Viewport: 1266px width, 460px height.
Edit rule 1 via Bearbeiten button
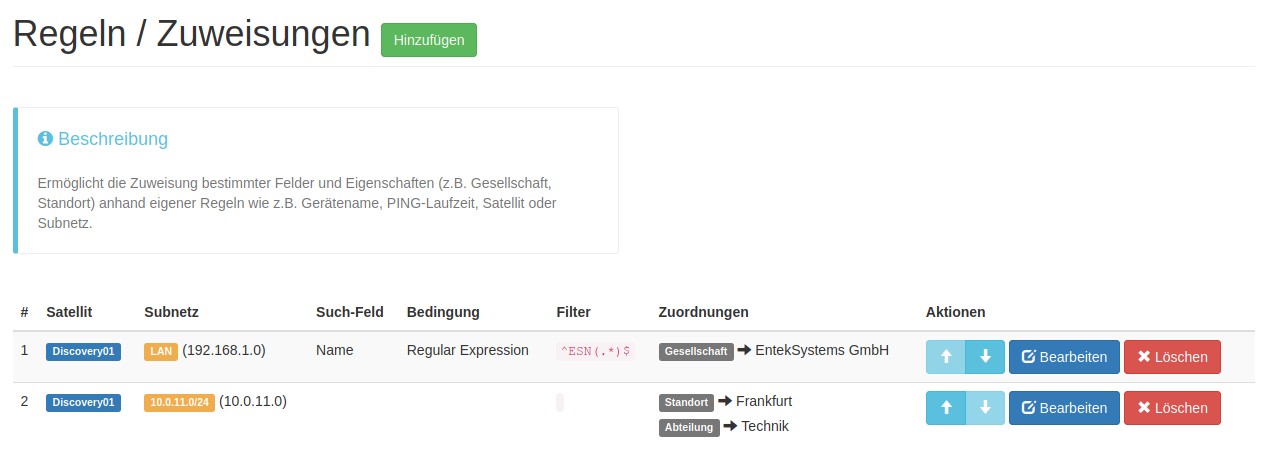[x=1064, y=357]
